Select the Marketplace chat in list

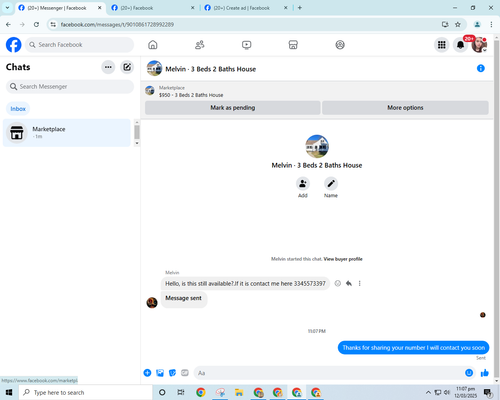tap(67, 133)
